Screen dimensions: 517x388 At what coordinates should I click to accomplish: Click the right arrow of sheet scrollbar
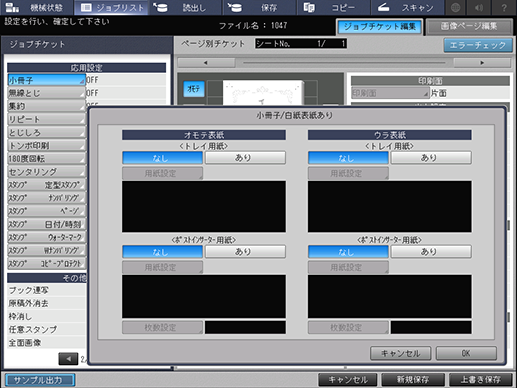click(x=482, y=63)
